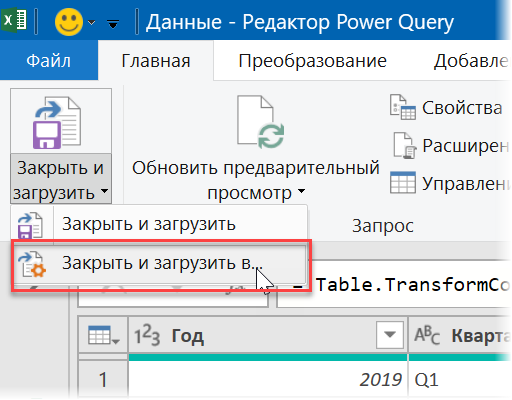Screen dimensions: 512x400
Task: Switch to the Преобразование ribbon tab
Action: click(312, 61)
